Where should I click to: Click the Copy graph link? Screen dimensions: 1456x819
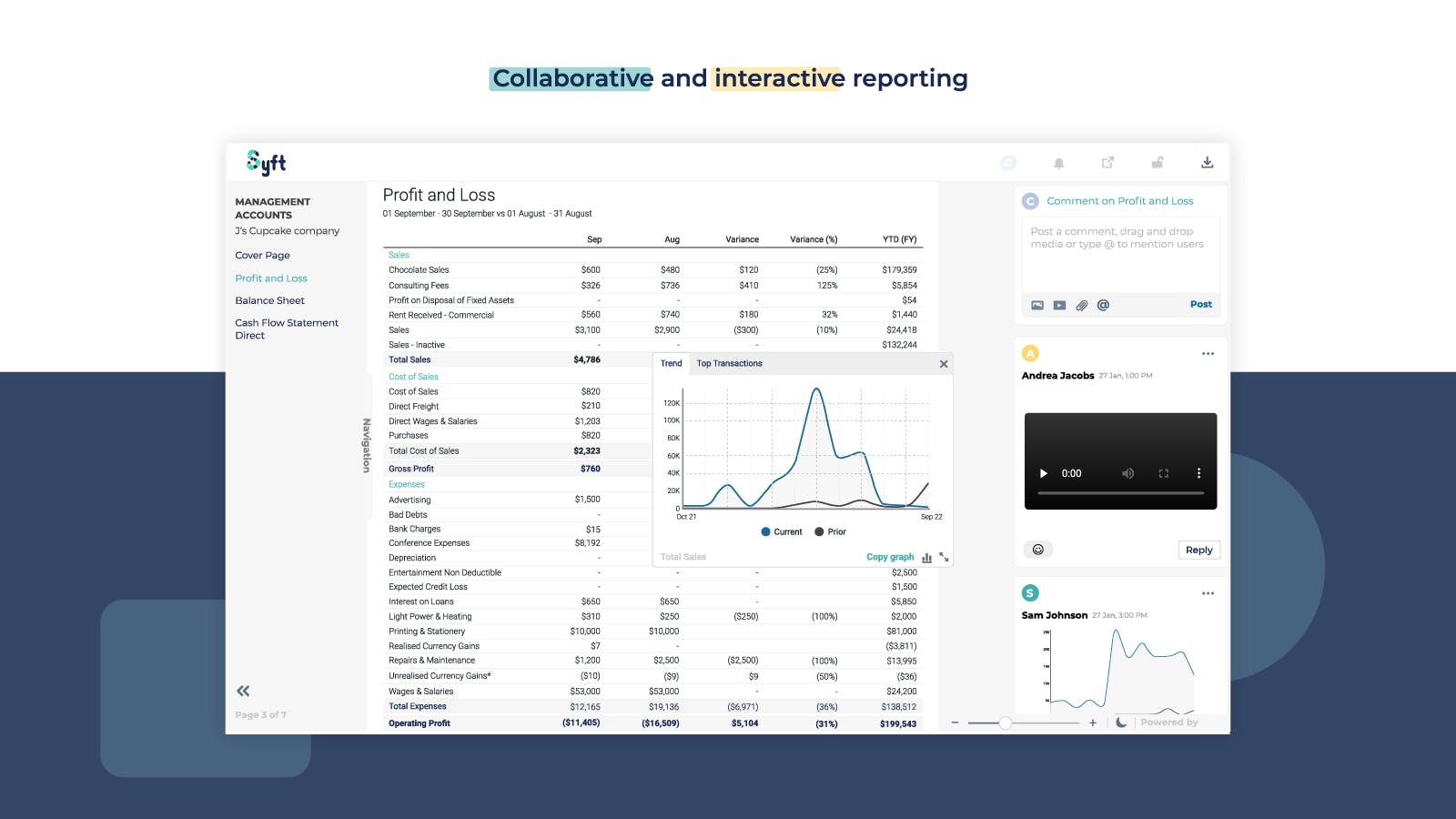[889, 556]
